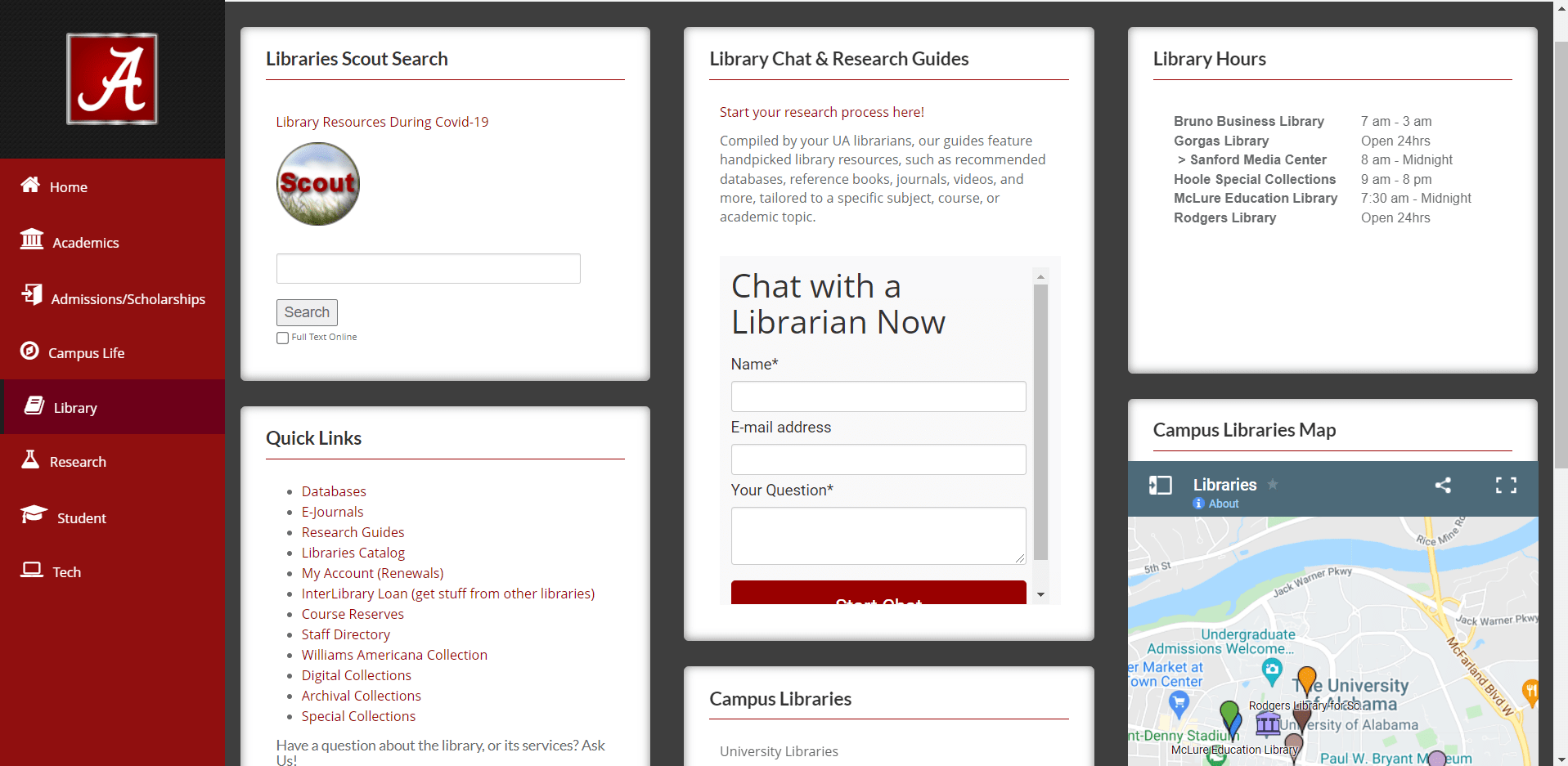This screenshot has width=1568, height=766.
Task: Open Library Resources During Covid-19 link
Action: point(382,122)
